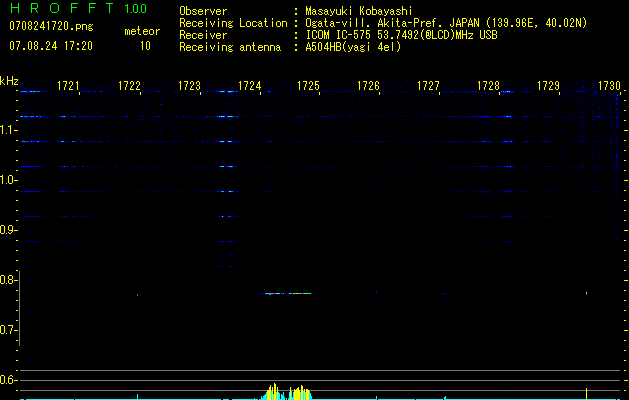Click time marker 1728
Image resolution: width=629 pixels, height=400 pixels.
click(488, 86)
